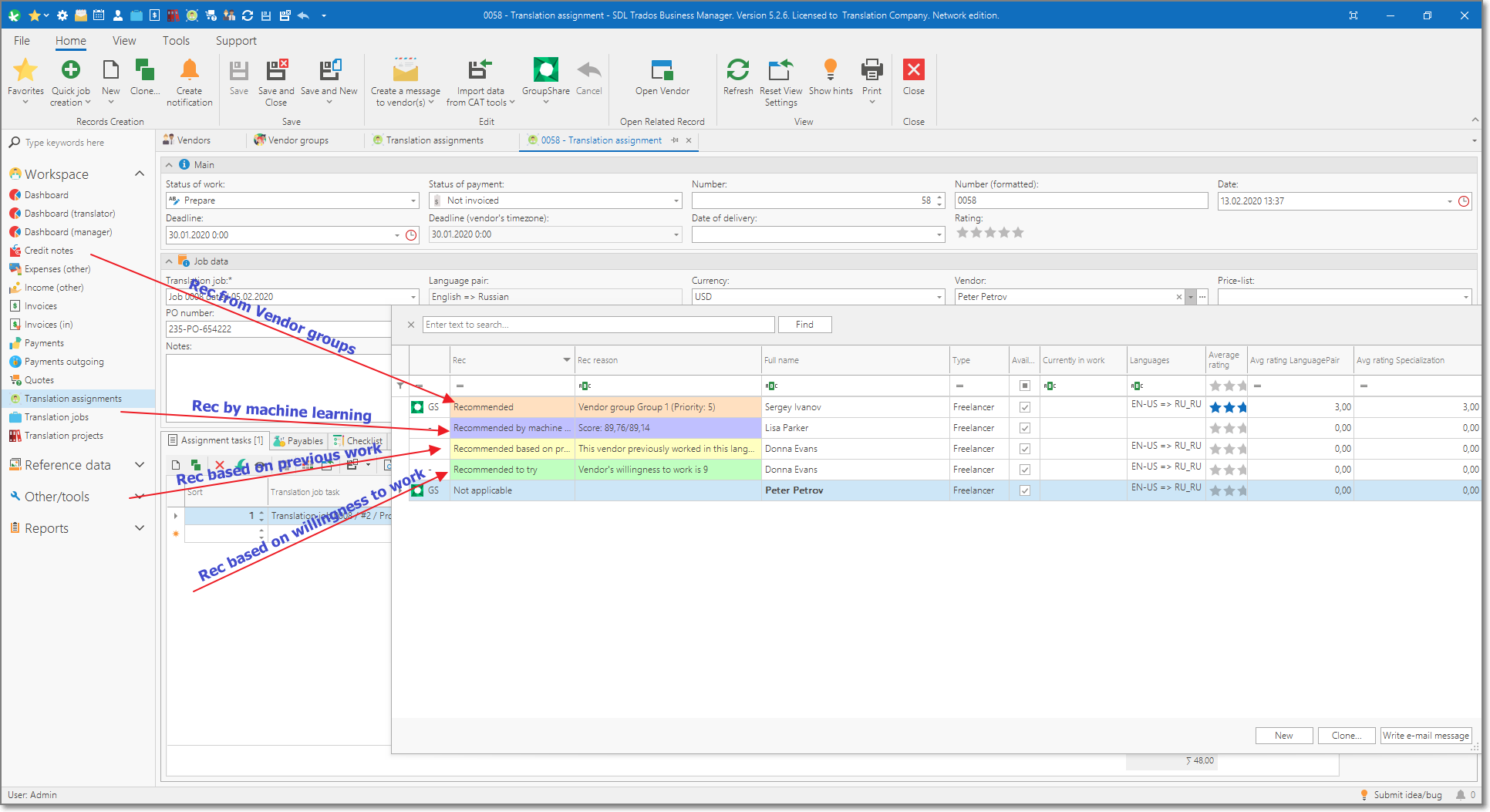1490x812 pixels.
Task: Open the Currency USD dropdown
Action: click(939, 297)
